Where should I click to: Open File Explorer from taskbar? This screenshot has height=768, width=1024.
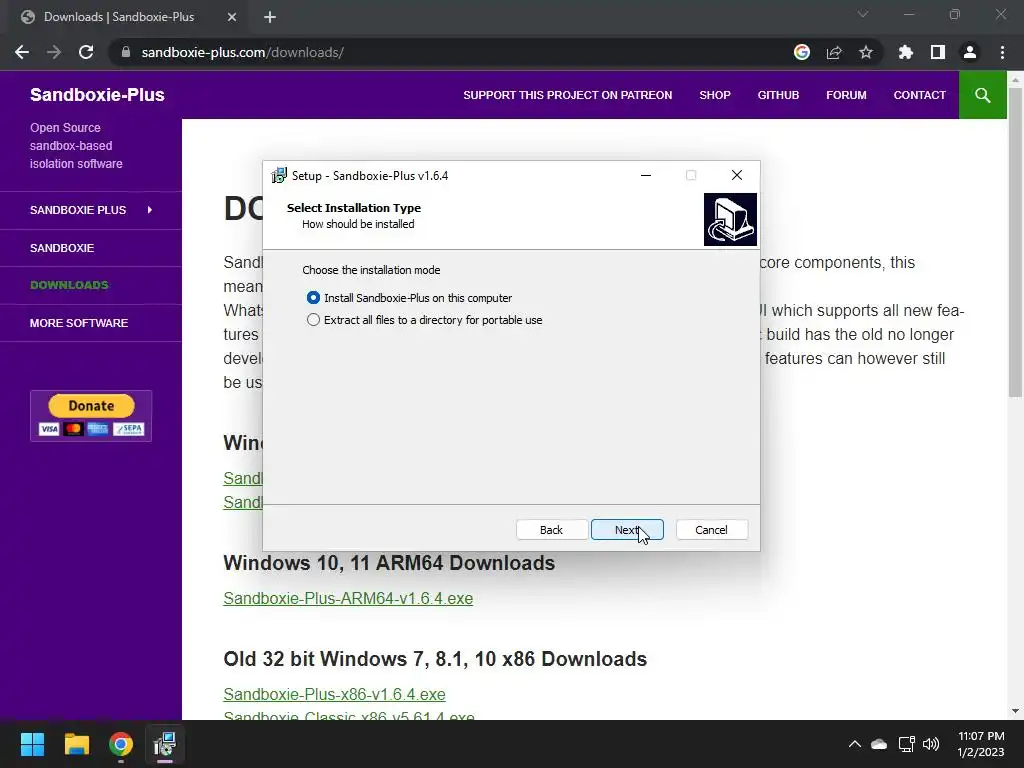(76, 744)
